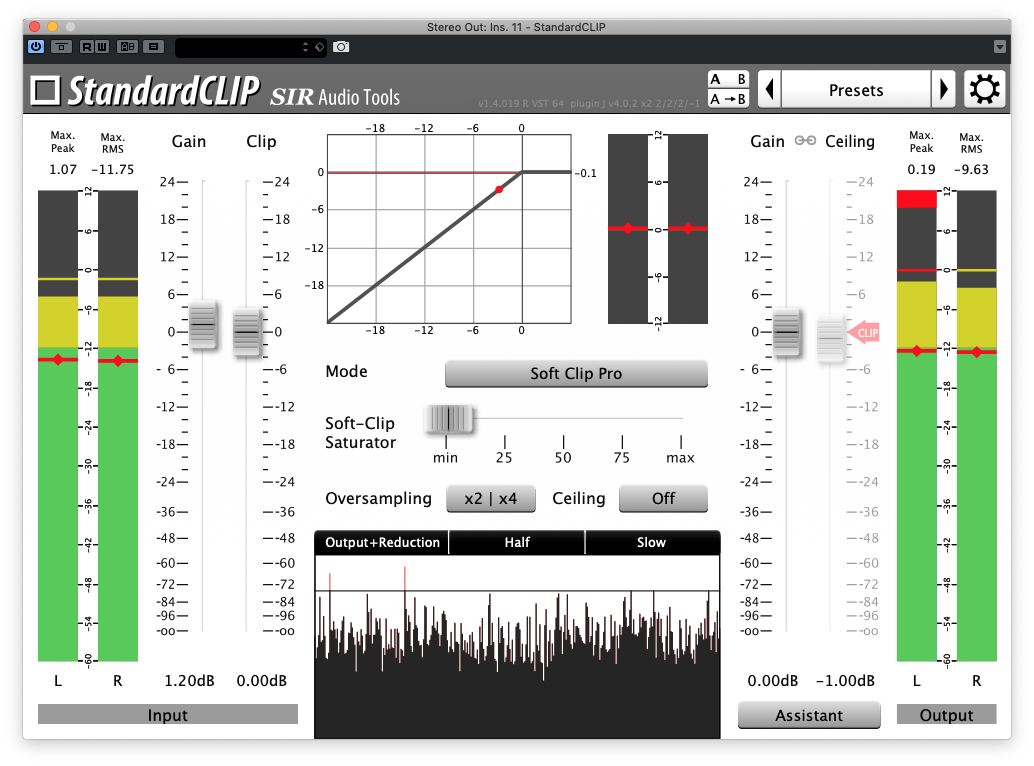Screen dimensions: 1034x766
Task: Click the StandardCLIP square logo icon
Action: (46, 90)
